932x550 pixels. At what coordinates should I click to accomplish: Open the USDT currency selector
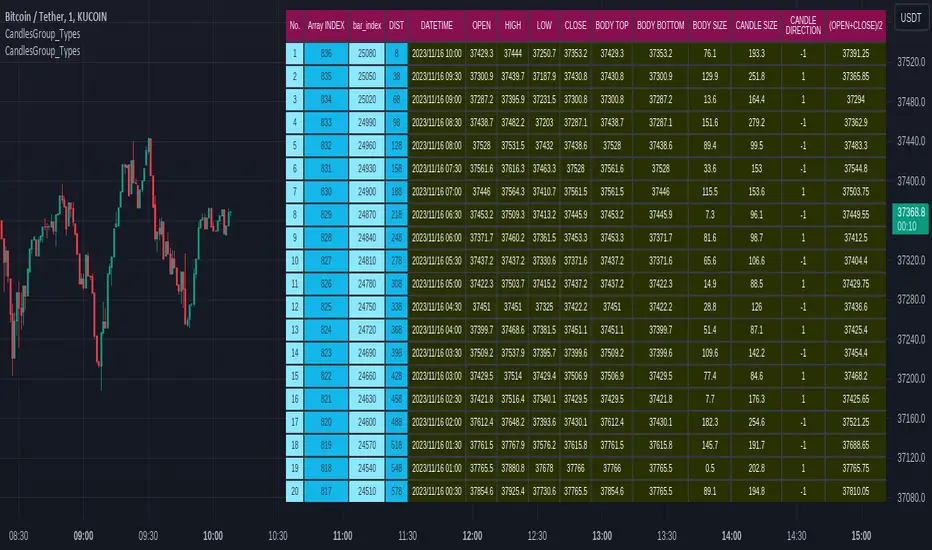point(908,18)
